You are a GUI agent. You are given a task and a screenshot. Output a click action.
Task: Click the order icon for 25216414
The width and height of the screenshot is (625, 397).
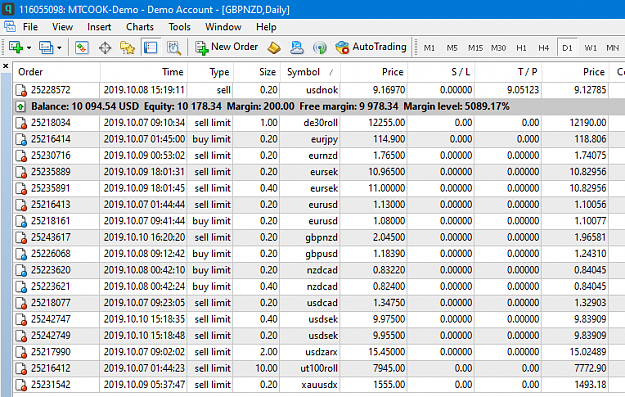(21, 139)
